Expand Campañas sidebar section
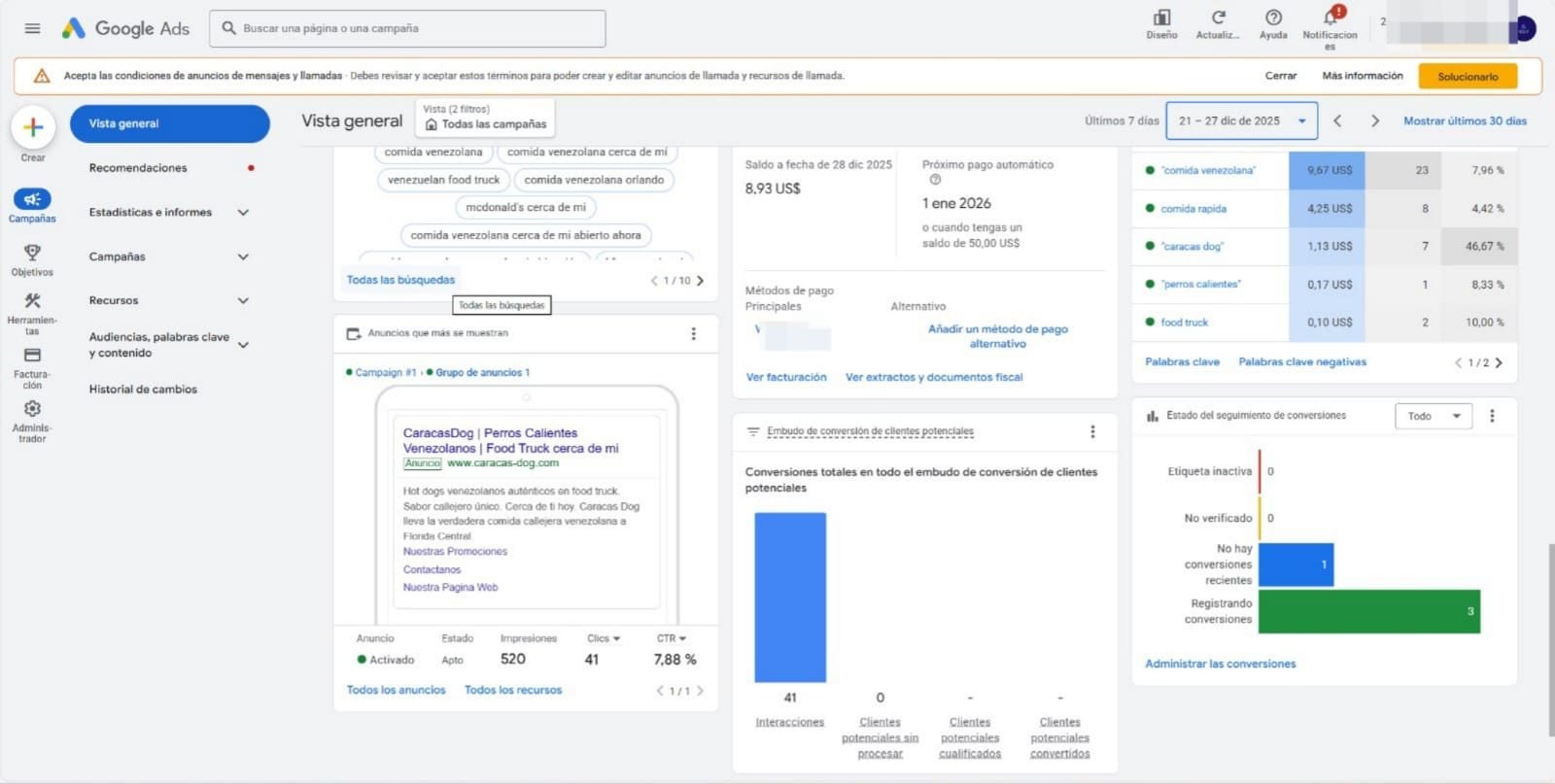The height and width of the screenshot is (784, 1555). [x=243, y=256]
